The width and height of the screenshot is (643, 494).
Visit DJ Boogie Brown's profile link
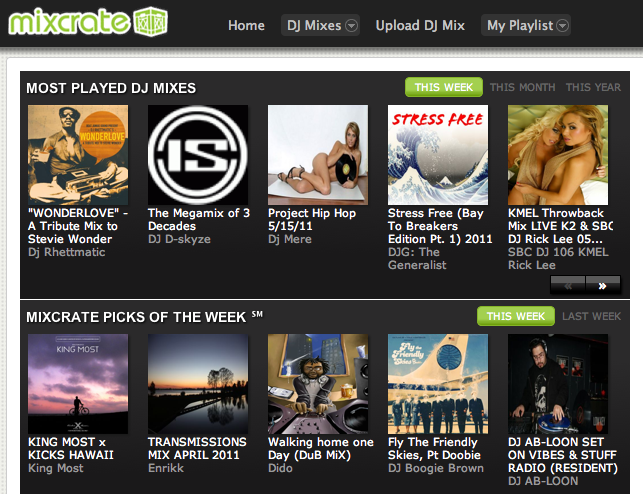(436, 468)
